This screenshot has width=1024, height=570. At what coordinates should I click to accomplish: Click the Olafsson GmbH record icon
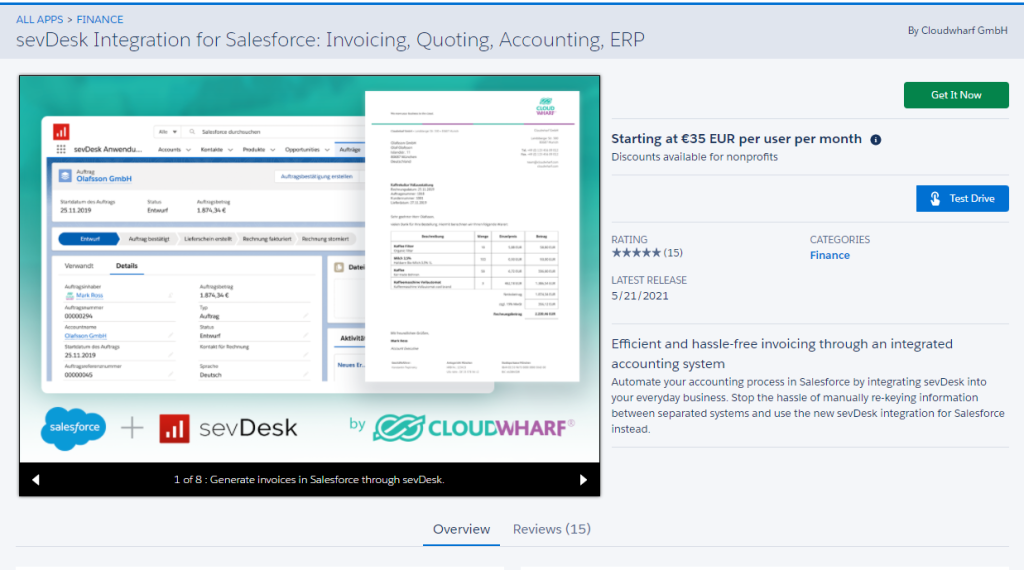(x=66, y=176)
